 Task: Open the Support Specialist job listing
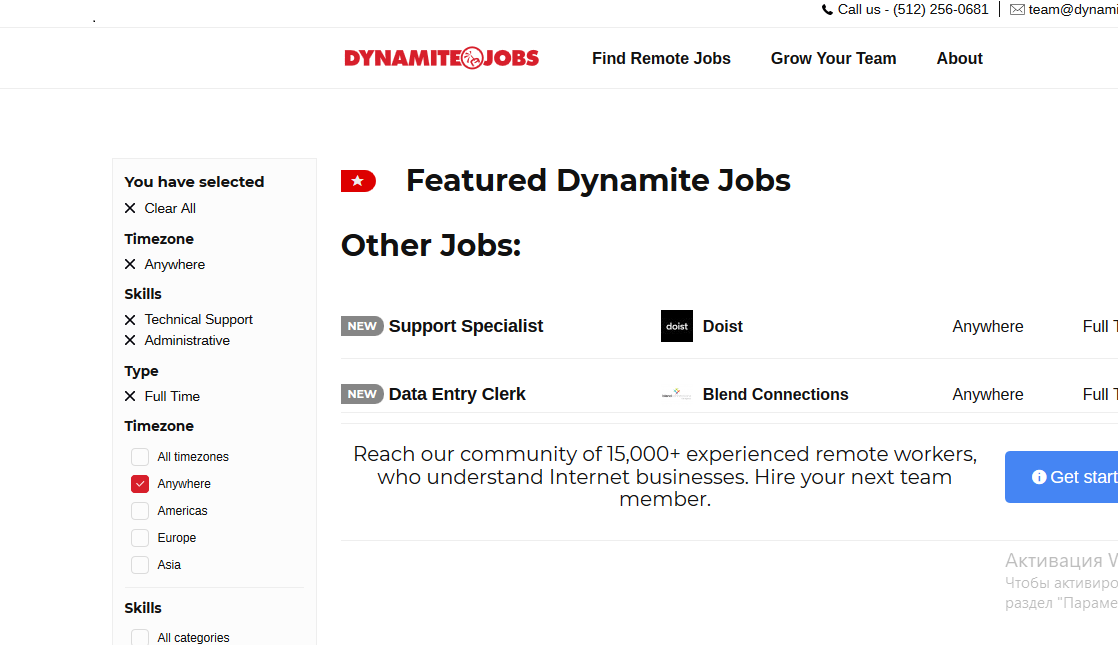click(x=465, y=326)
